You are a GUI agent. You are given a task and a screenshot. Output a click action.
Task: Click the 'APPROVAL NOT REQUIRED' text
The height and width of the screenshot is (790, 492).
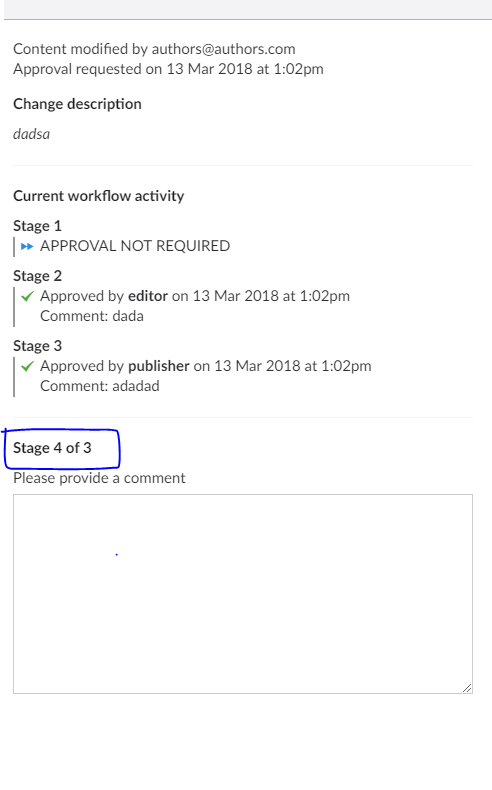[x=135, y=246]
